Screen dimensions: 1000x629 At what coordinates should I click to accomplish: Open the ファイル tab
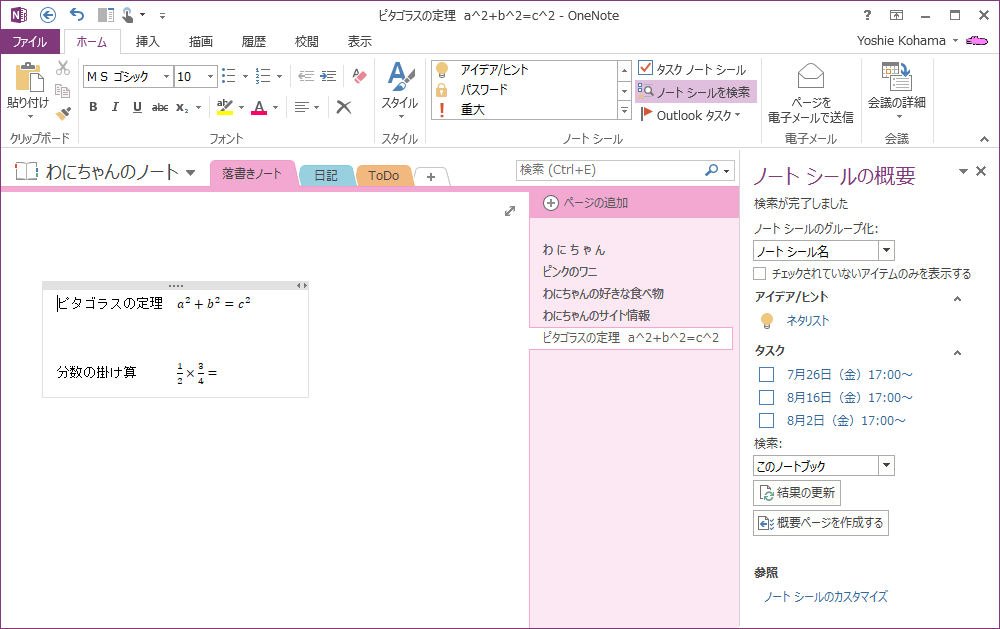[x=30, y=41]
